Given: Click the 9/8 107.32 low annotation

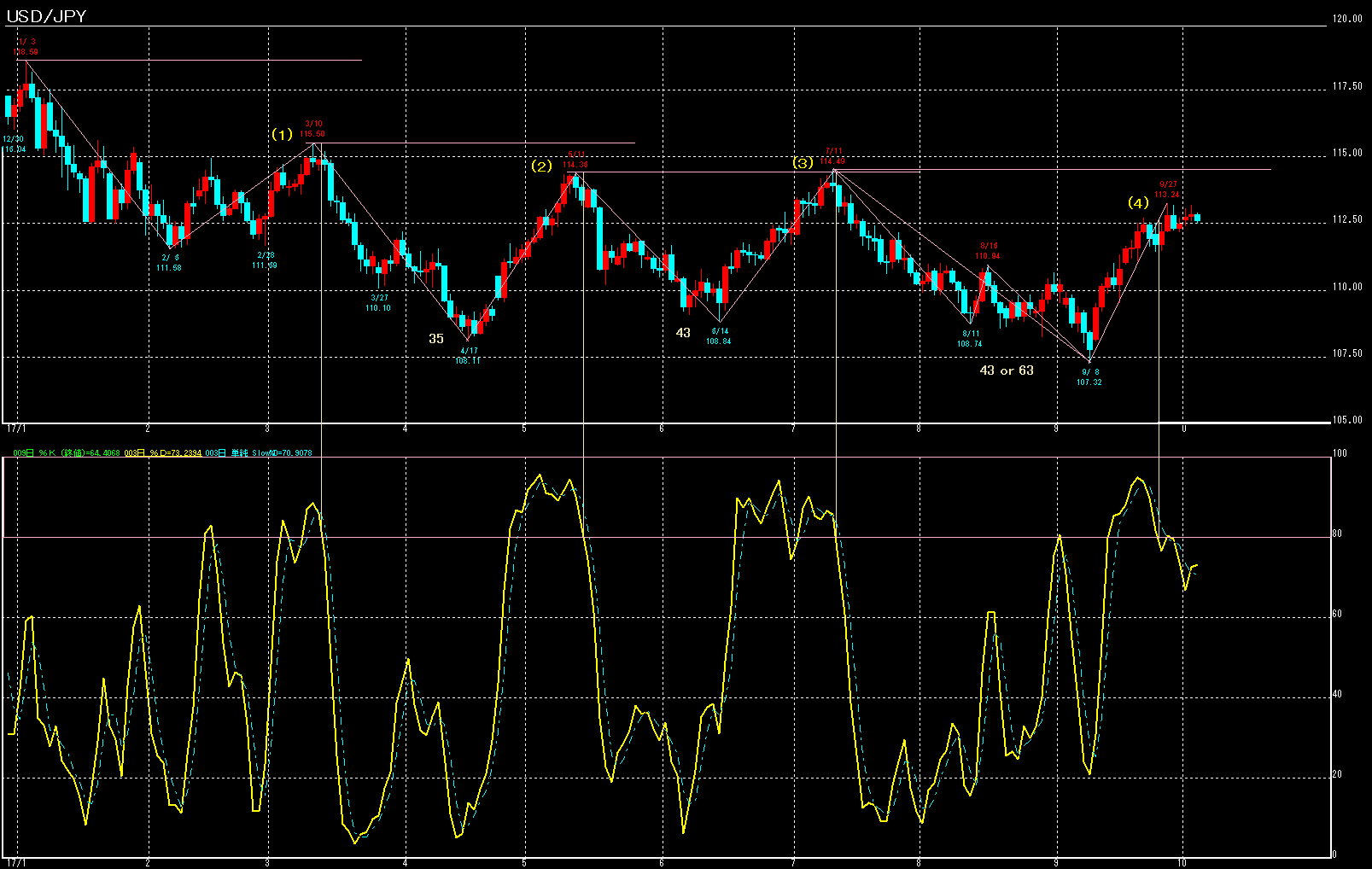Looking at the screenshot, I should click(1090, 377).
